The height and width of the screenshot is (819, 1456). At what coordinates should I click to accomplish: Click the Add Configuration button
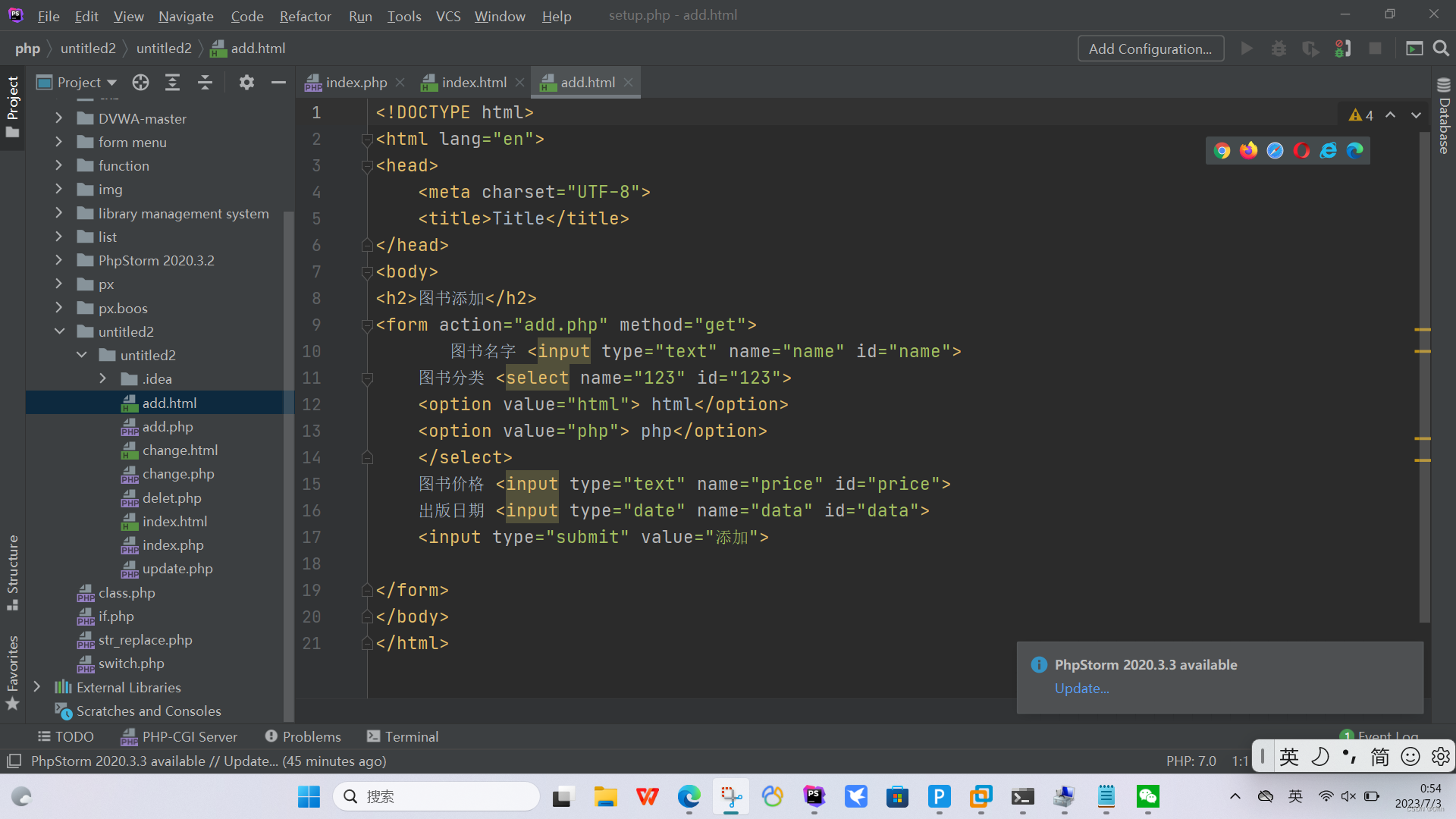pyautogui.click(x=1150, y=49)
